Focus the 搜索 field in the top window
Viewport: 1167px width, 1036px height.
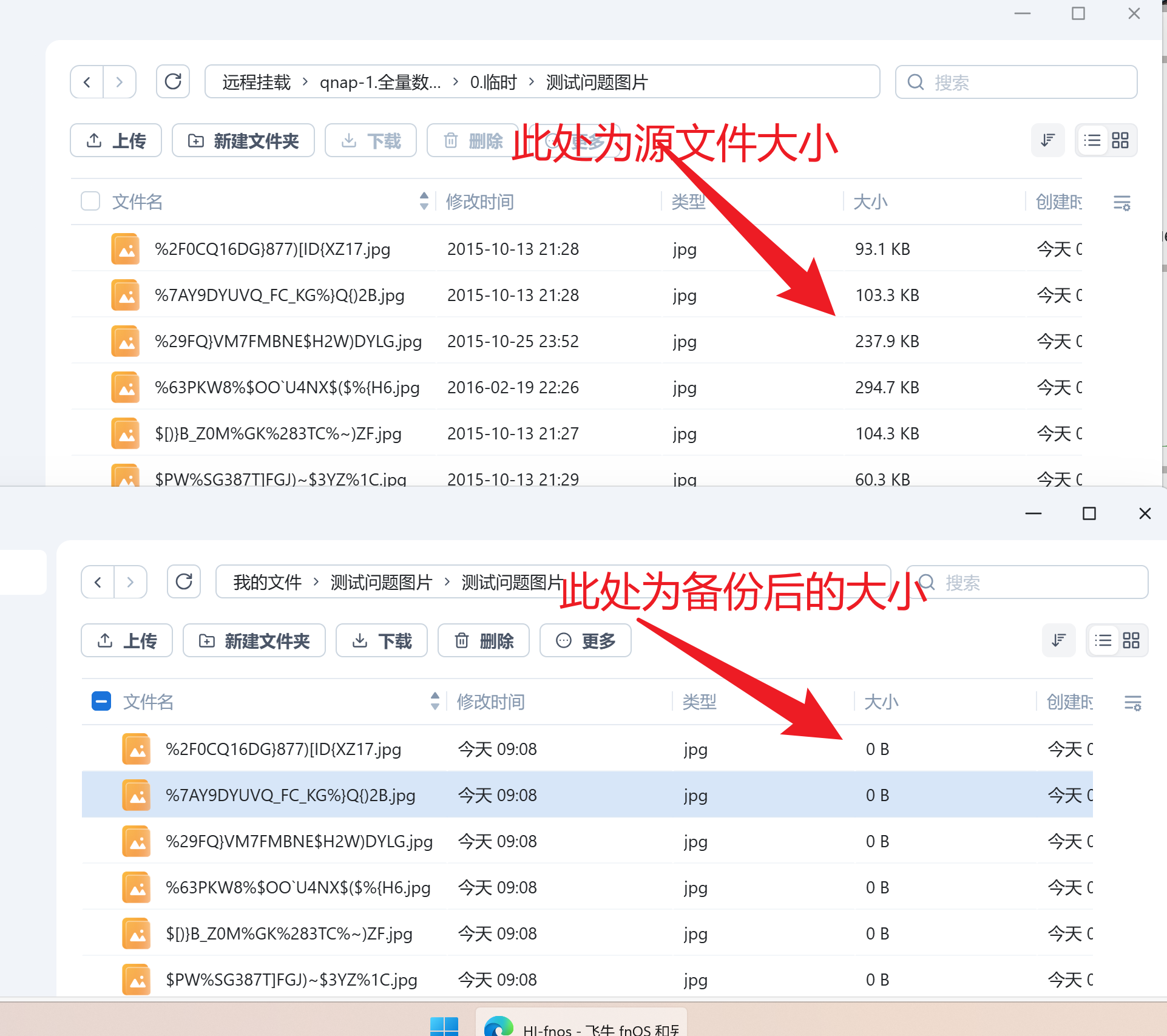[x=1026, y=82]
